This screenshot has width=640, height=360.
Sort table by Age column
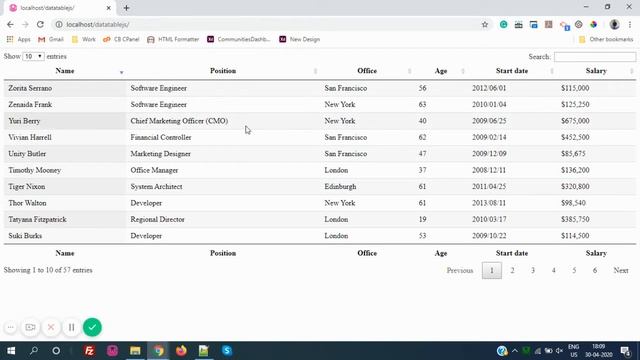point(441,71)
